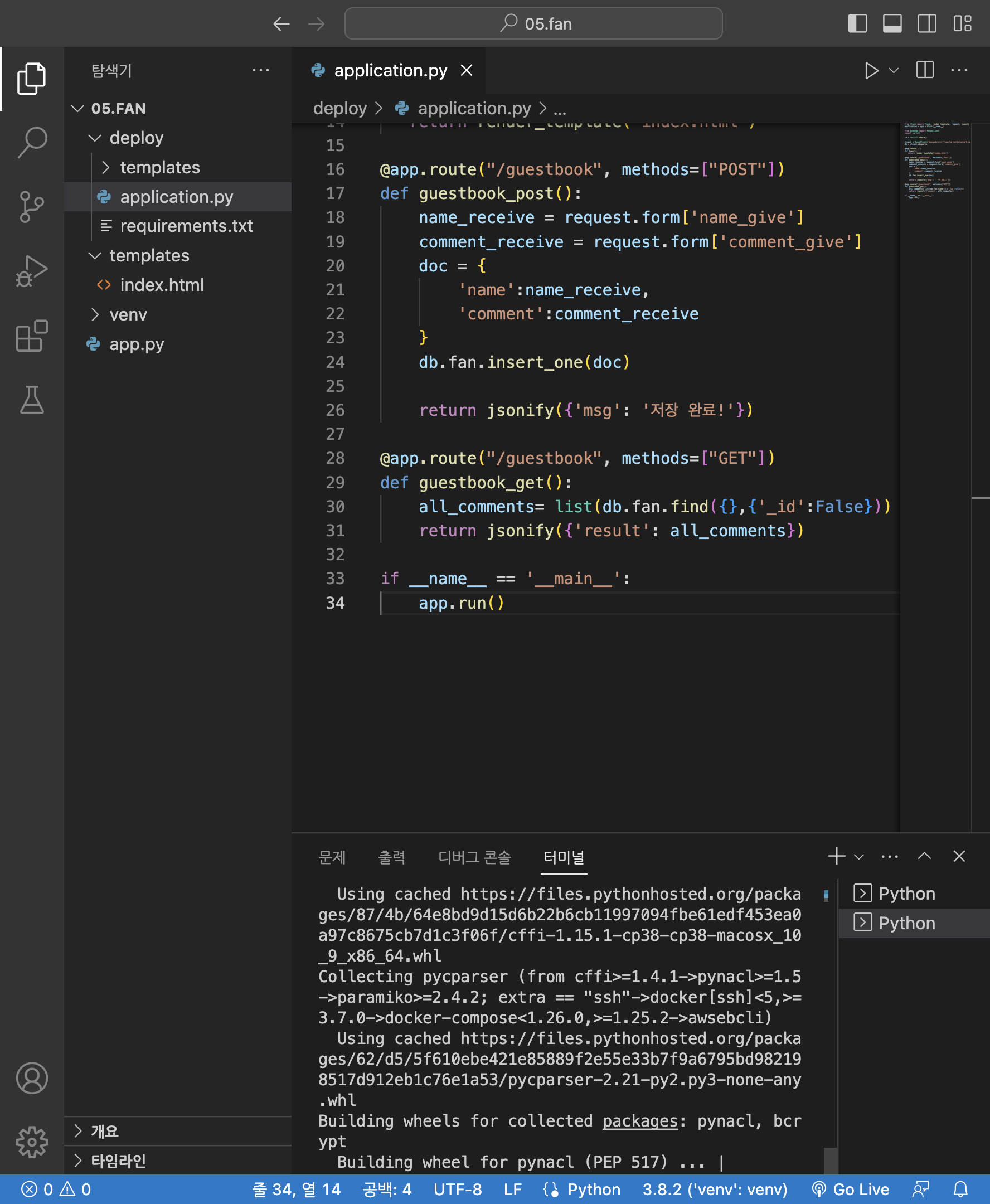Click the terminal scrollbar thumb

pos(831,1161)
